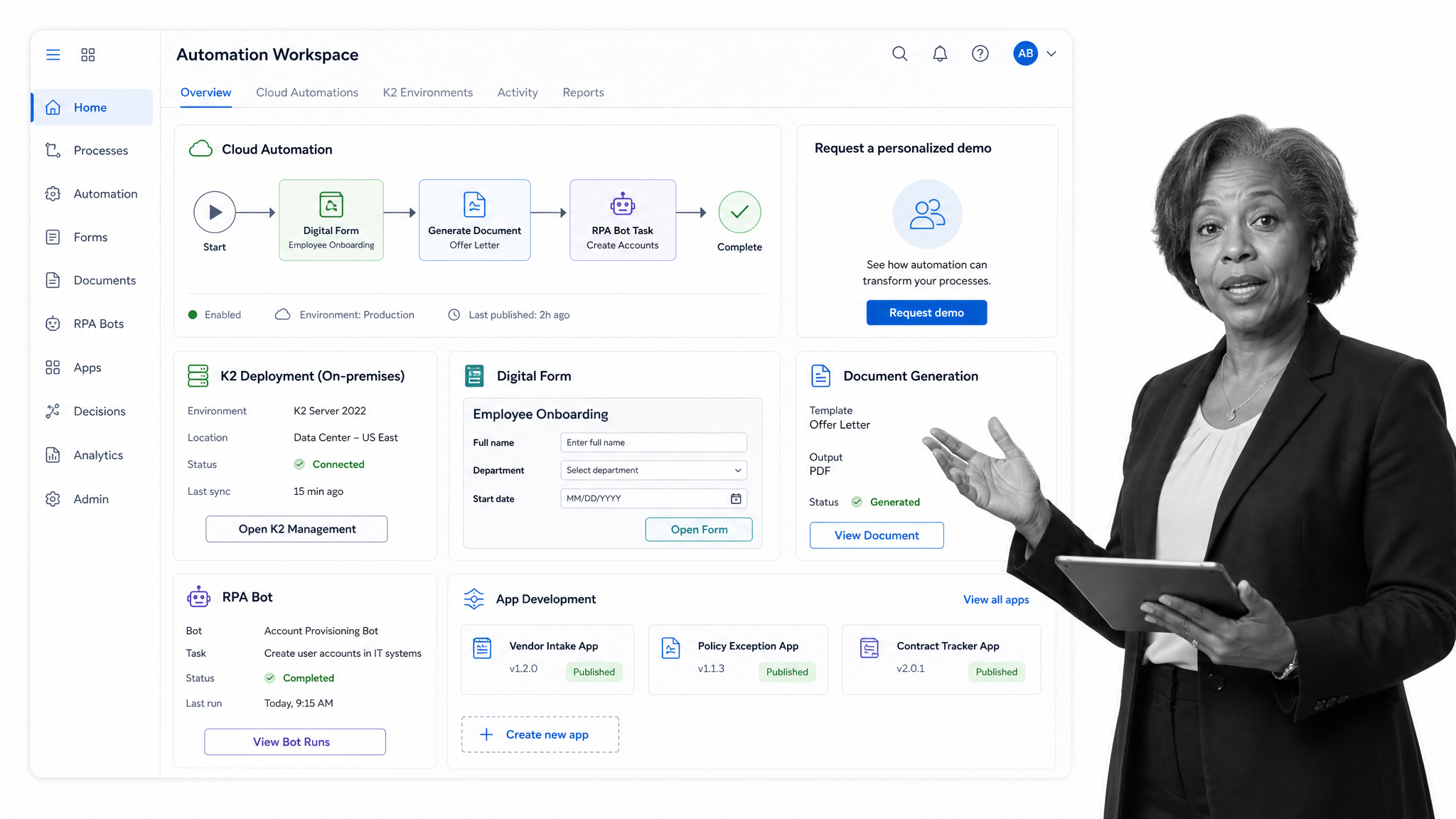
Task: Click Published badge on Contract Tracker App
Action: pyautogui.click(x=996, y=672)
